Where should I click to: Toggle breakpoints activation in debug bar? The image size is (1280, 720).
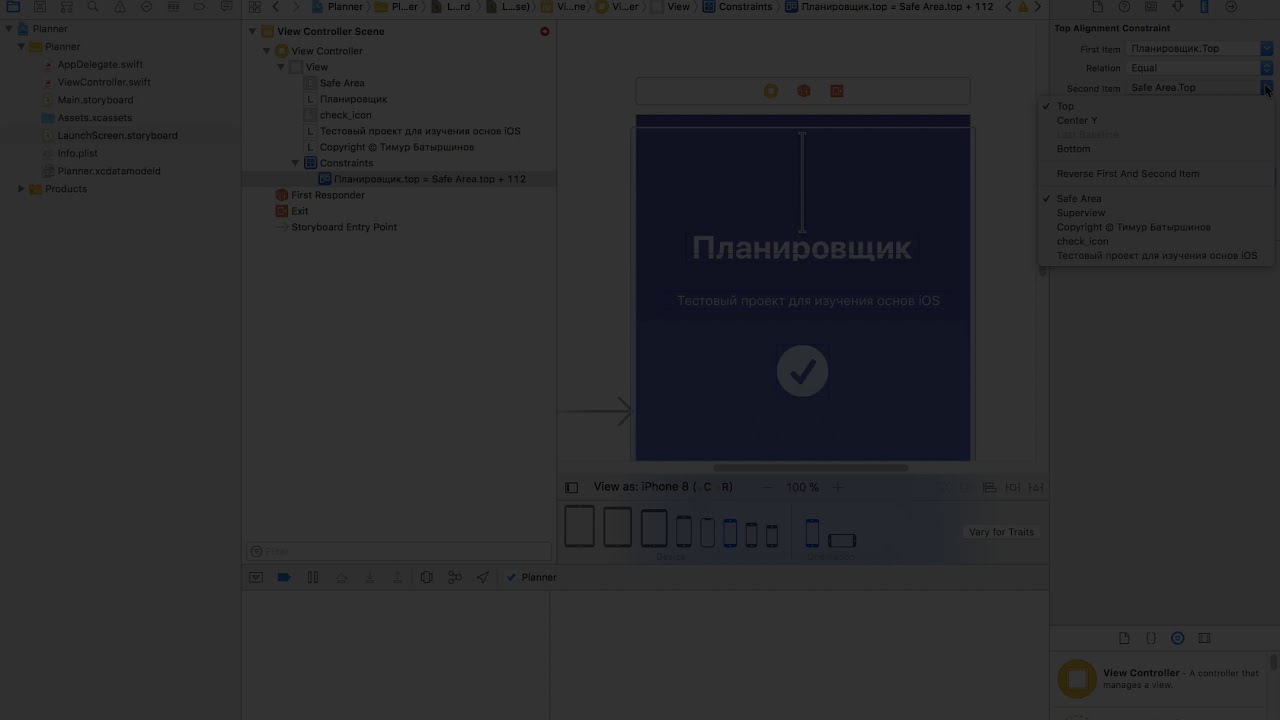284,577
